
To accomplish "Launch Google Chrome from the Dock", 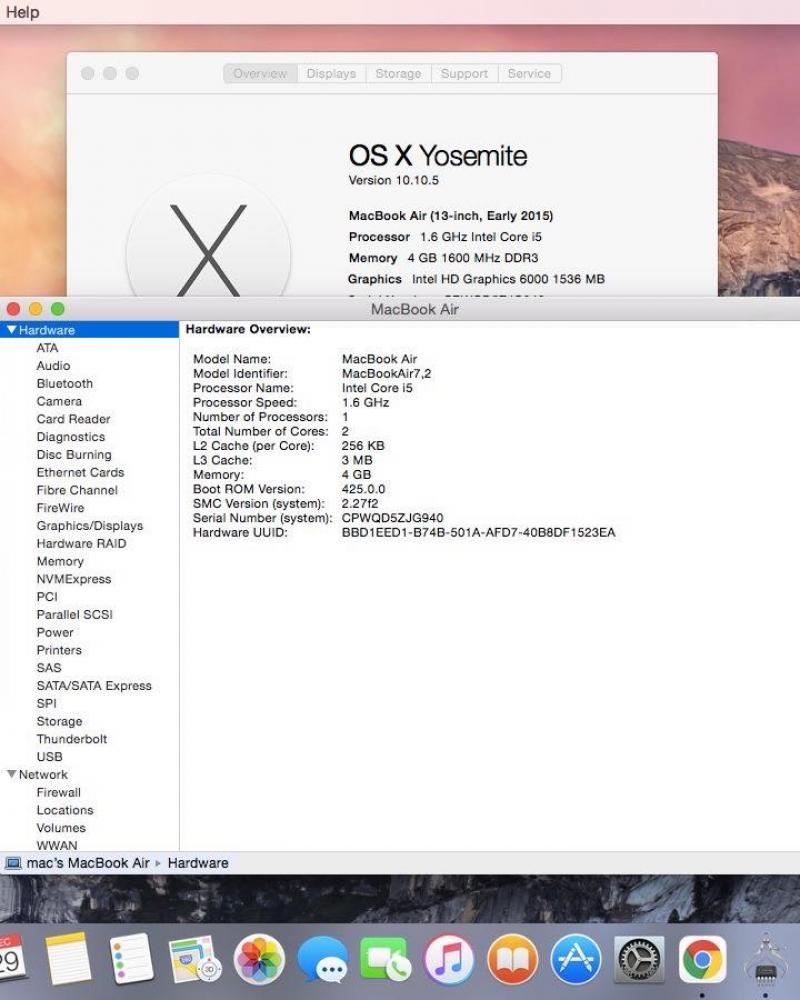I will pyautogui.click(x=702, y=959).
